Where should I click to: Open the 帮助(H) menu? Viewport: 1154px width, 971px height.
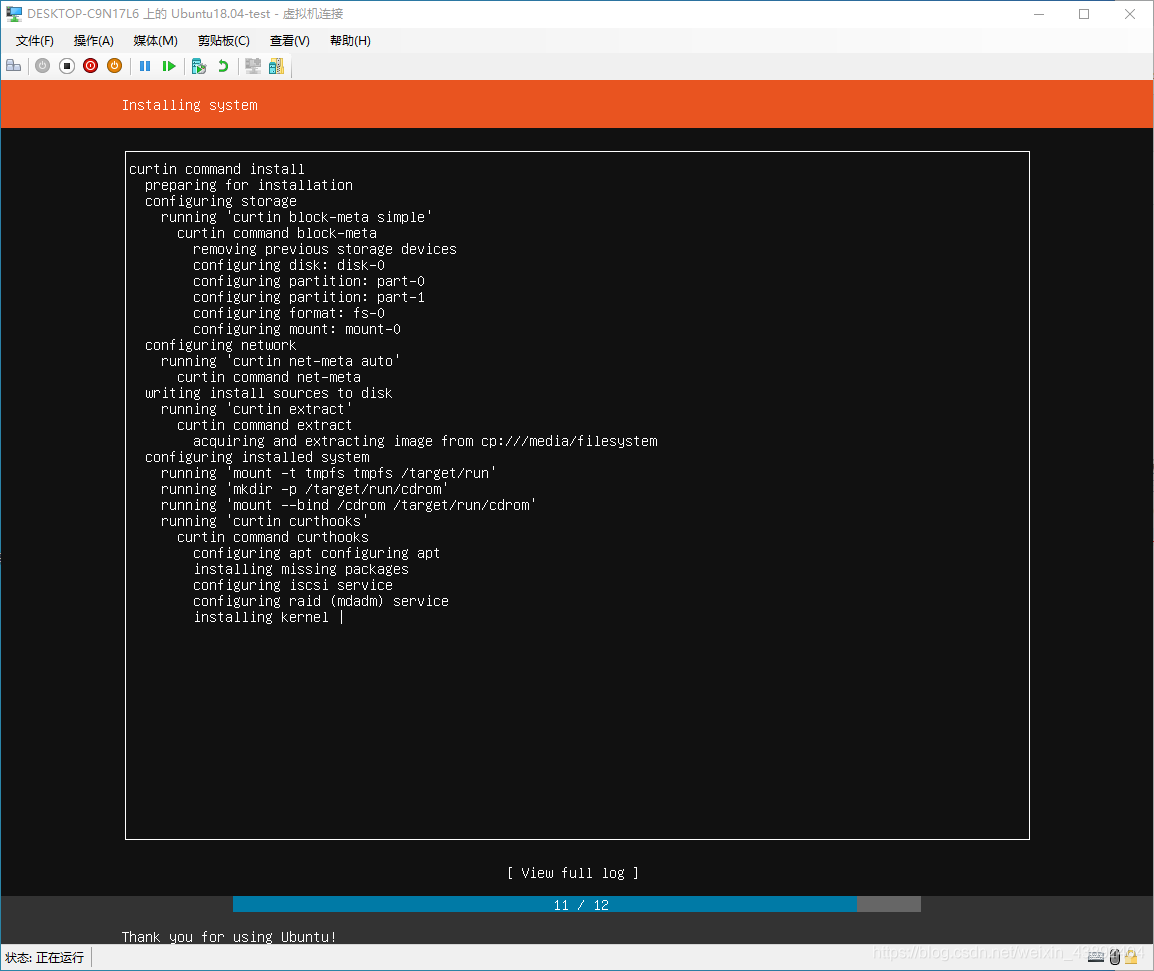350,41
